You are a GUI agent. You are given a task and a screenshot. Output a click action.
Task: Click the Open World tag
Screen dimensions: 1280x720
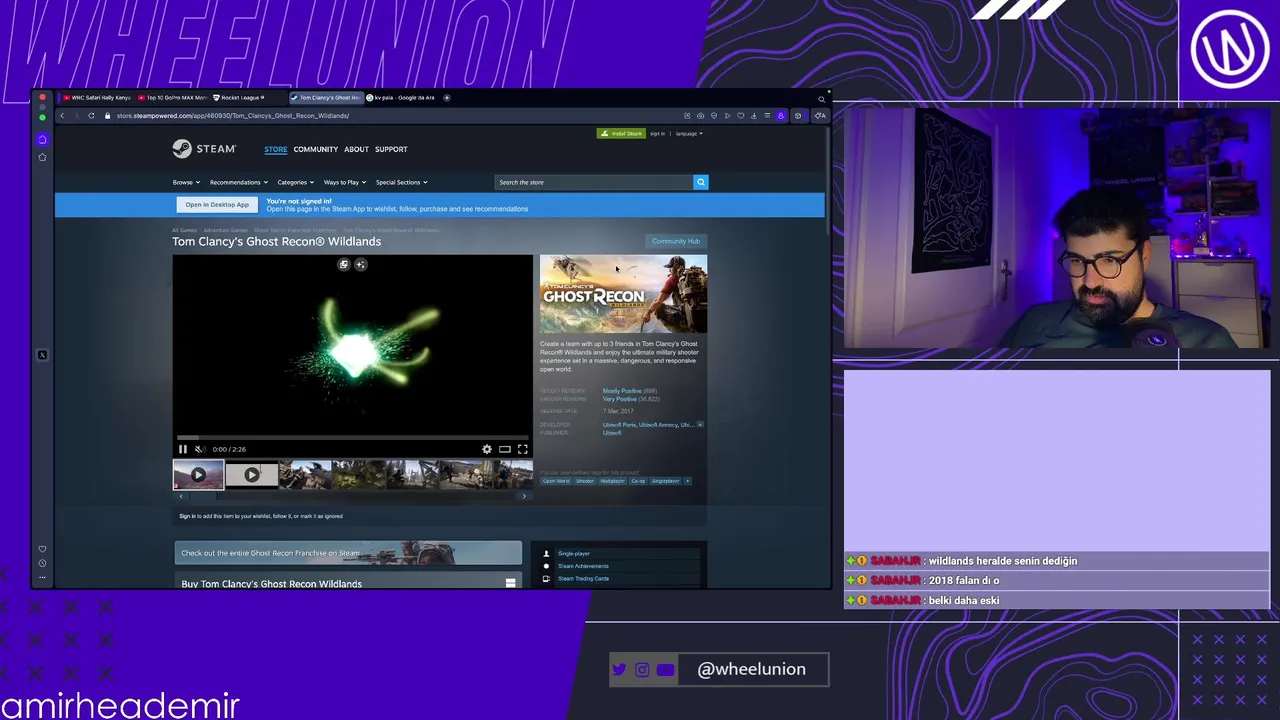pyautogui.click(x=556, y=481)
